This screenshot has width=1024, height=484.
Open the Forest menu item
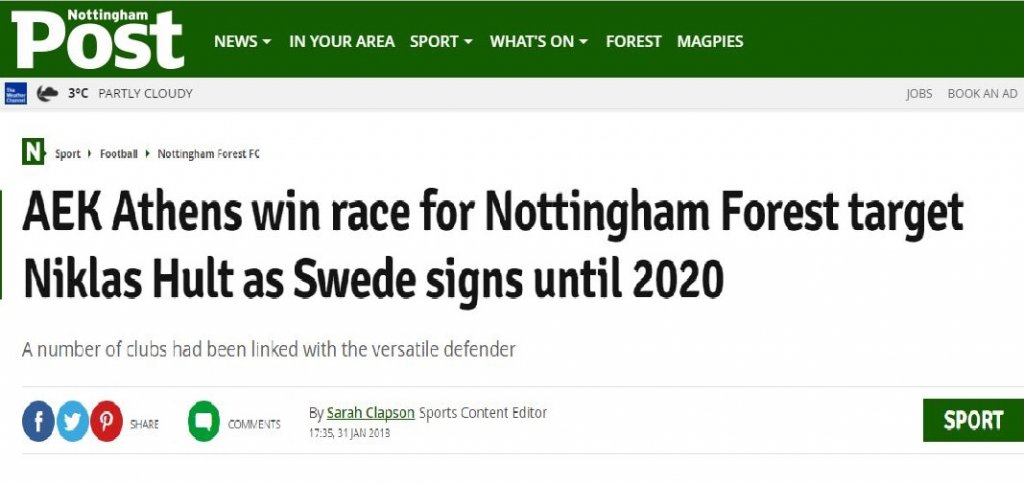[x=633, y=41]
